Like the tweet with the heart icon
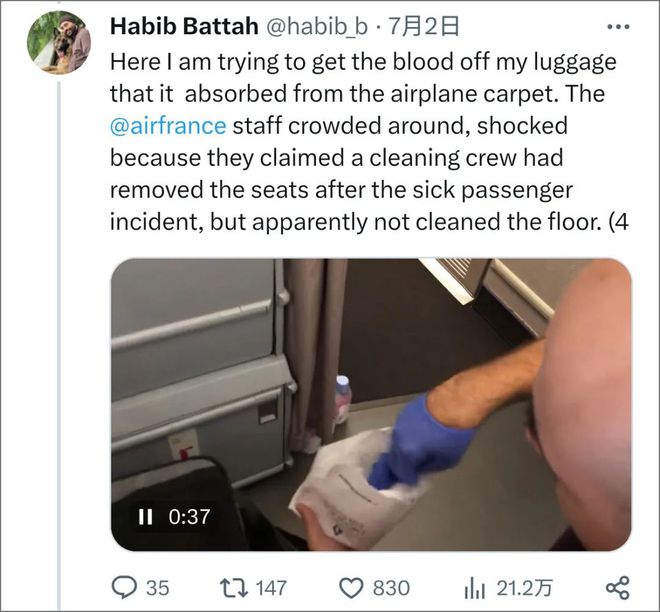This screenshot has height=612, width=660. coord(351,588)
